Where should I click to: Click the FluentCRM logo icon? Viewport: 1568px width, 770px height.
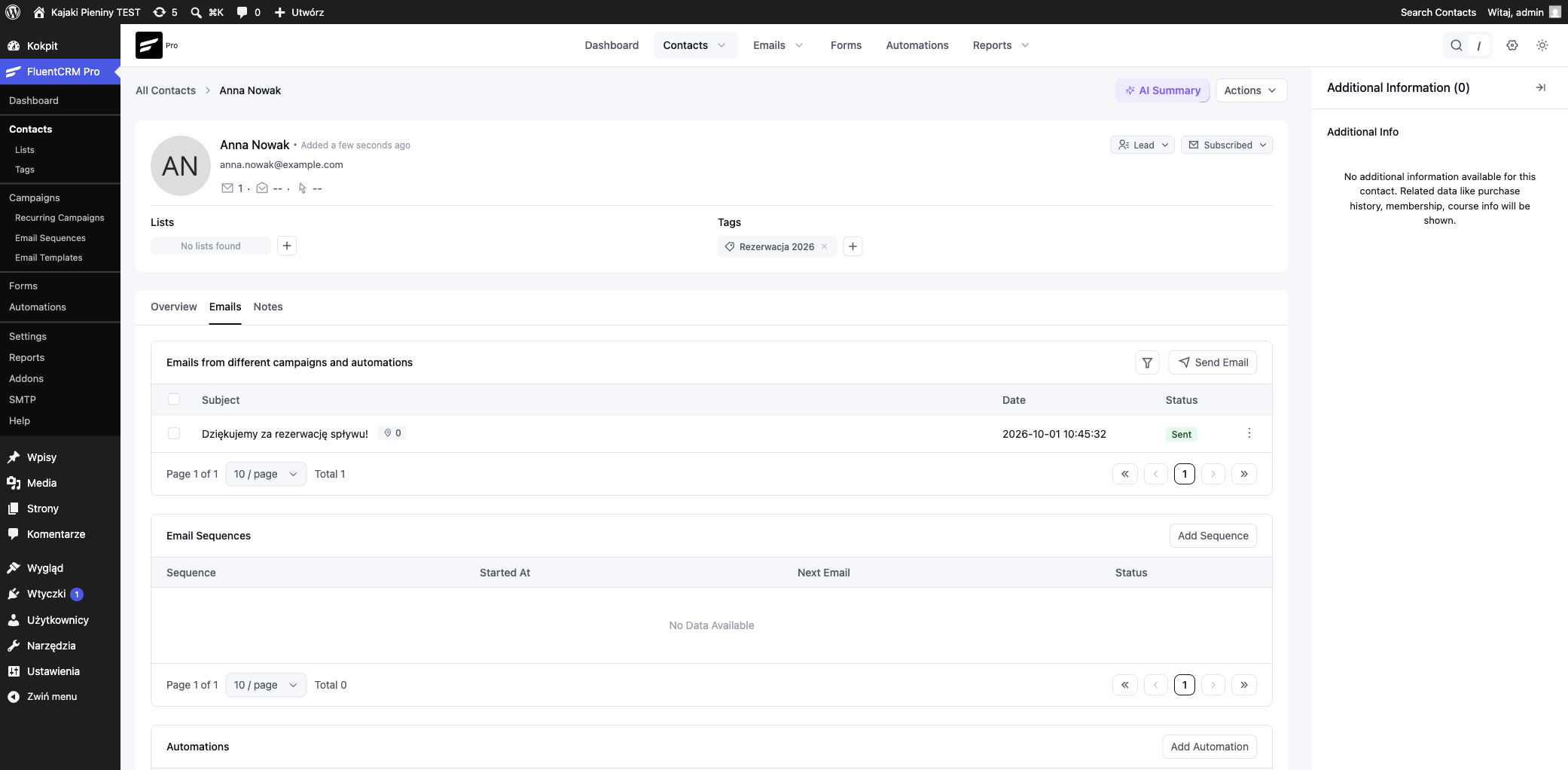(x=149, y=45)
